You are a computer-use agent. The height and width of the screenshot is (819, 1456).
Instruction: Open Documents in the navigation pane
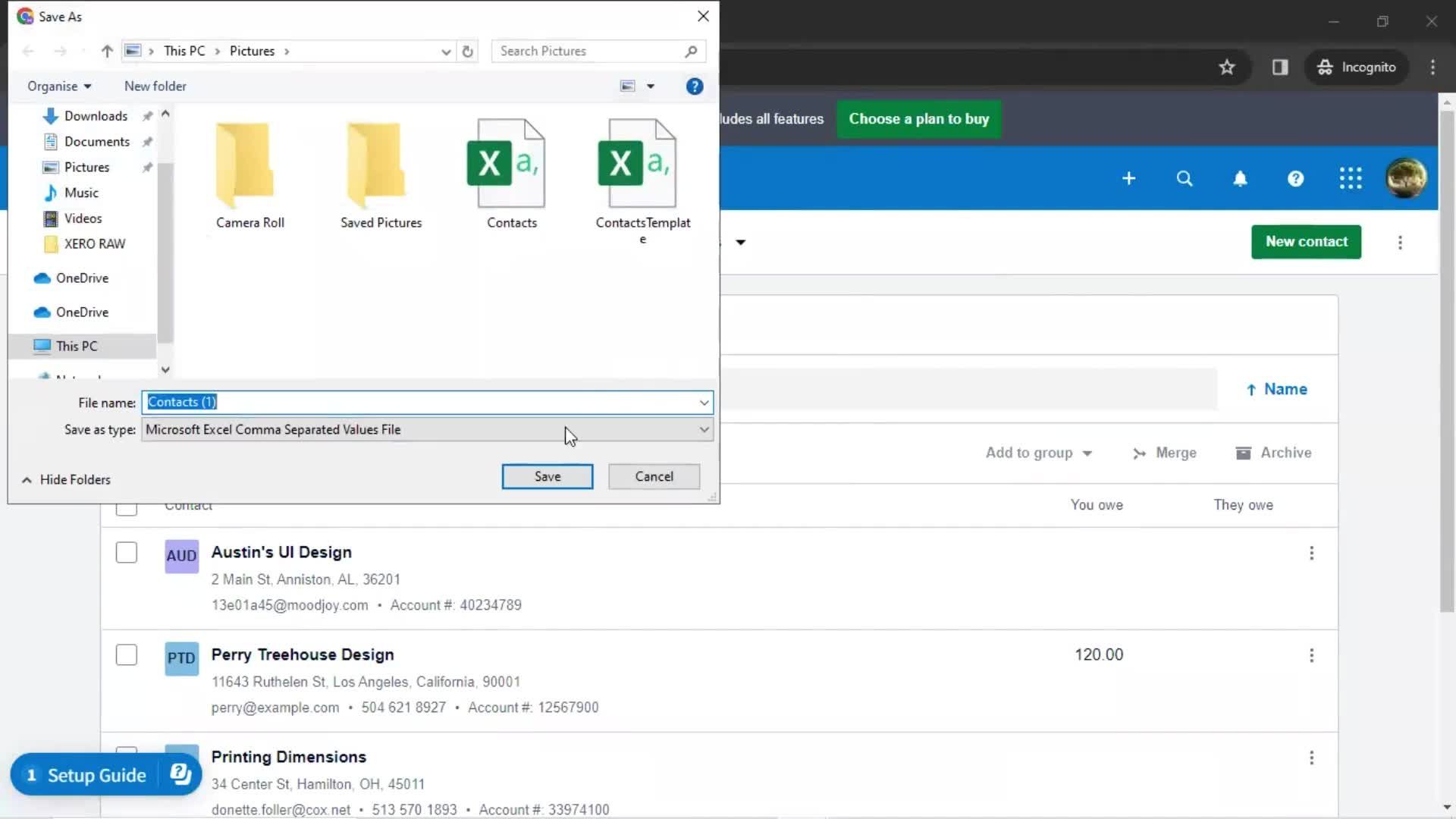96,142
